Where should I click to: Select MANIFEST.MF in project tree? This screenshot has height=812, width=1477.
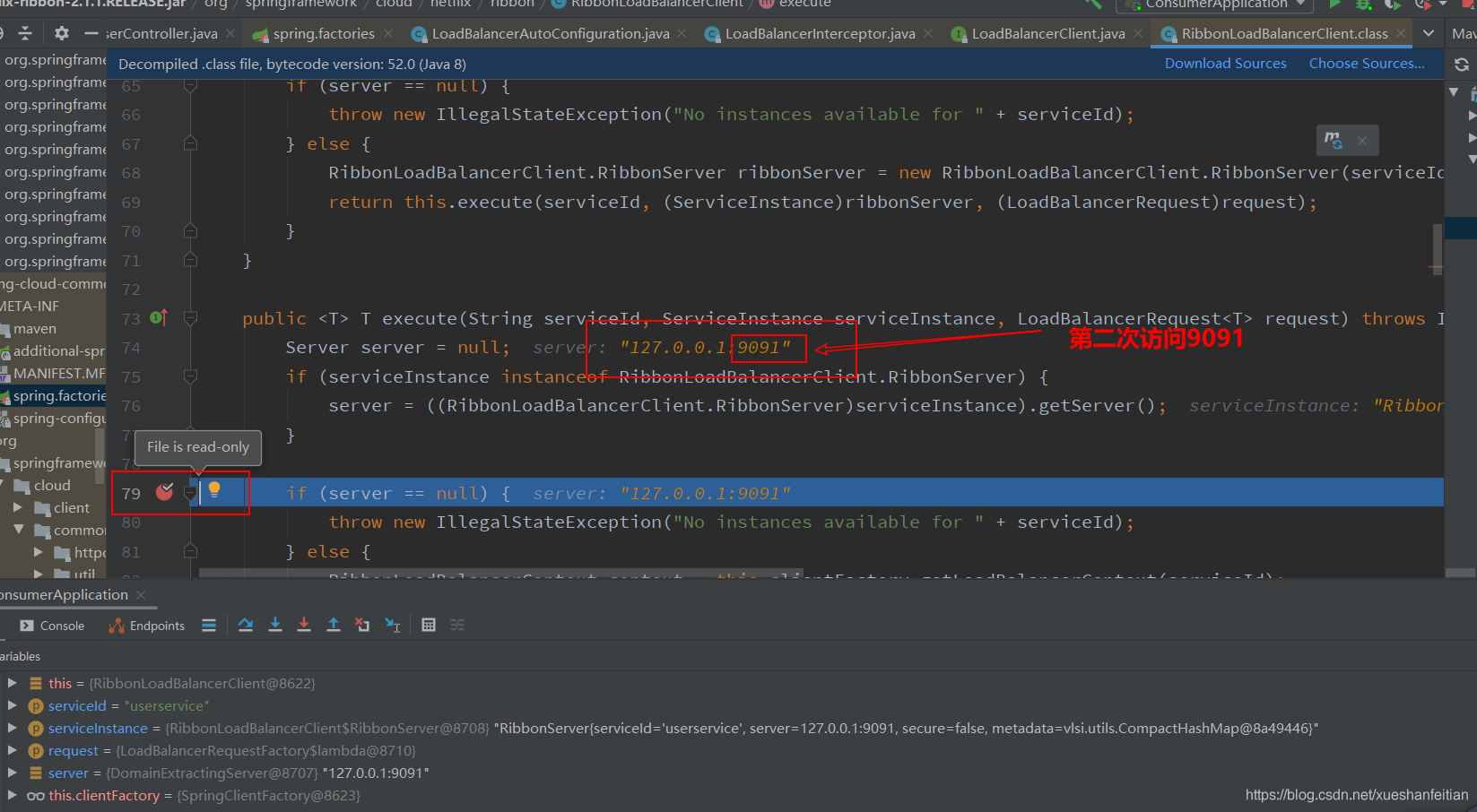click(x=58, y=373)
